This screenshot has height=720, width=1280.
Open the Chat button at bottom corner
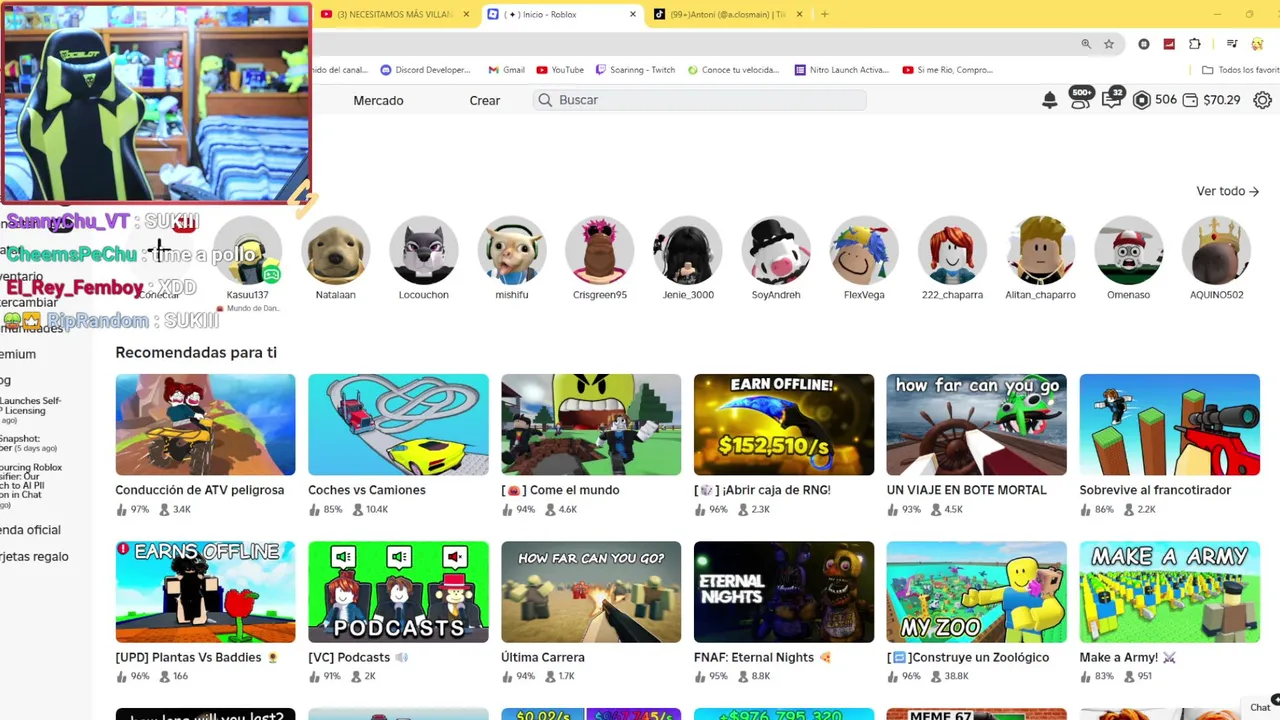coord(1262,706)
